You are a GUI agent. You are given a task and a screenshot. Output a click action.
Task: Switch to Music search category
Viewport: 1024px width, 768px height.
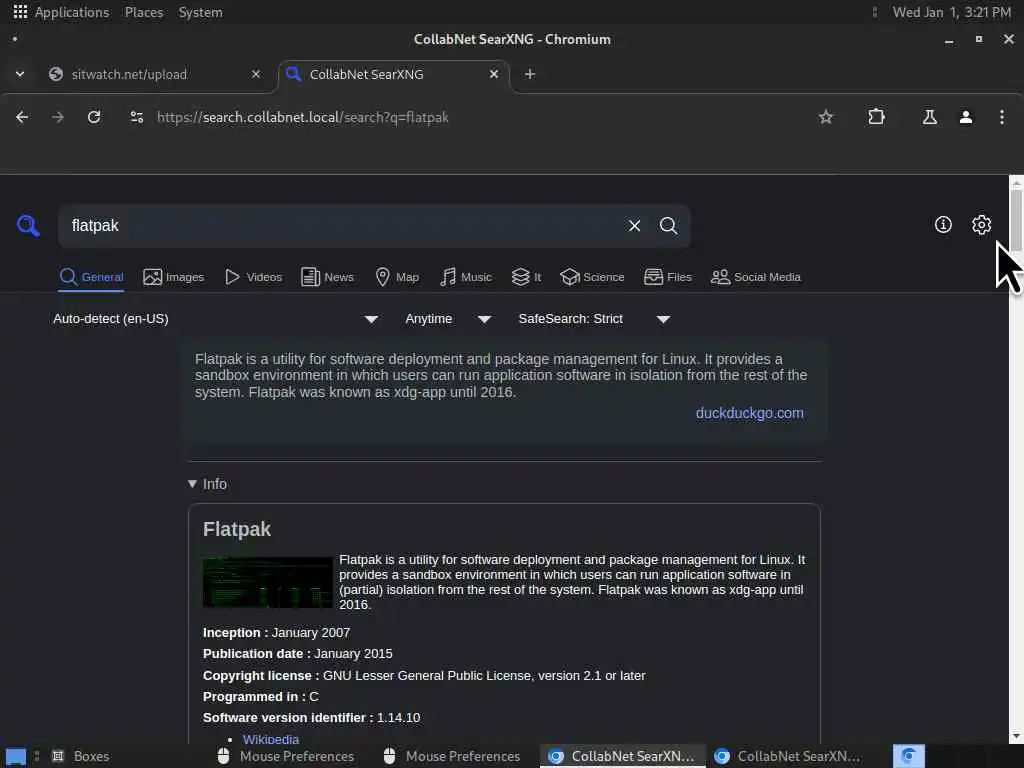click(x=466, y=277)
